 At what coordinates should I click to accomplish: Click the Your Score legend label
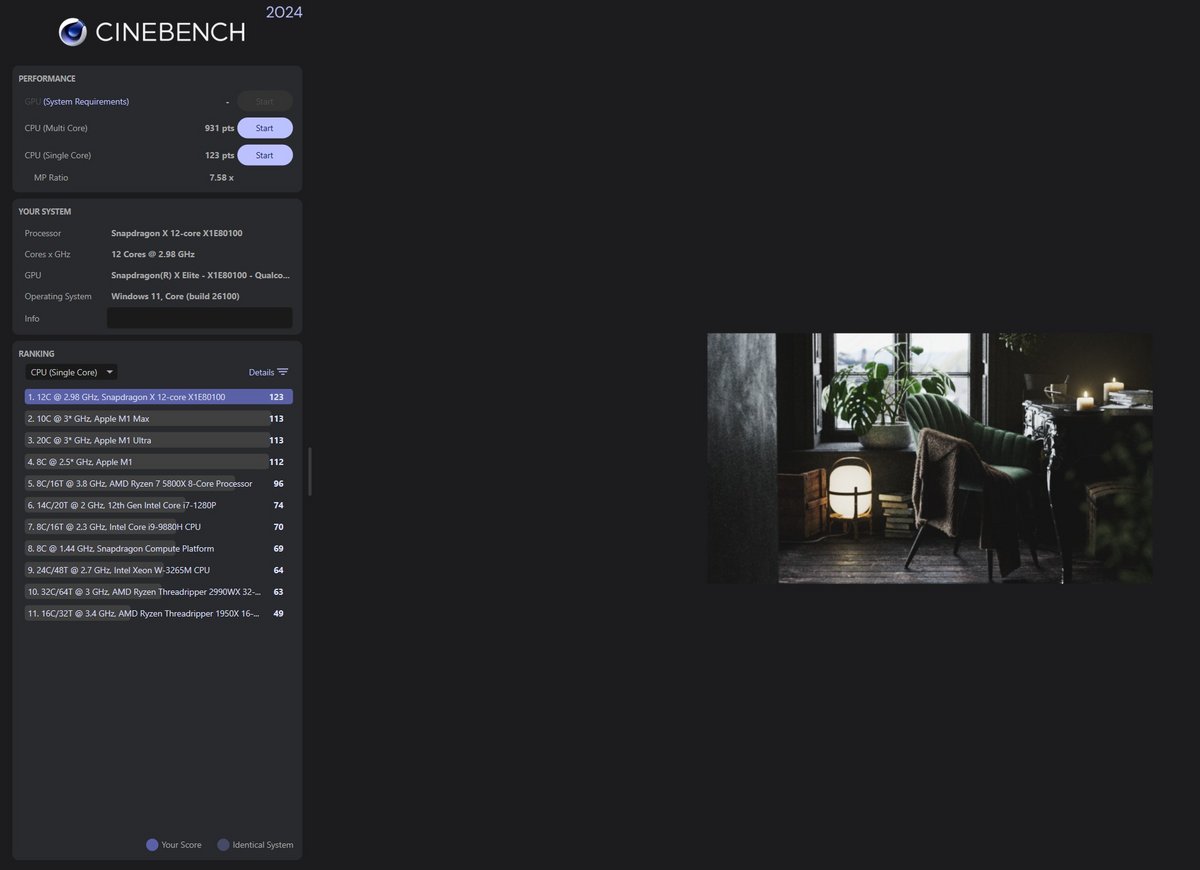[x=181, y=845]
